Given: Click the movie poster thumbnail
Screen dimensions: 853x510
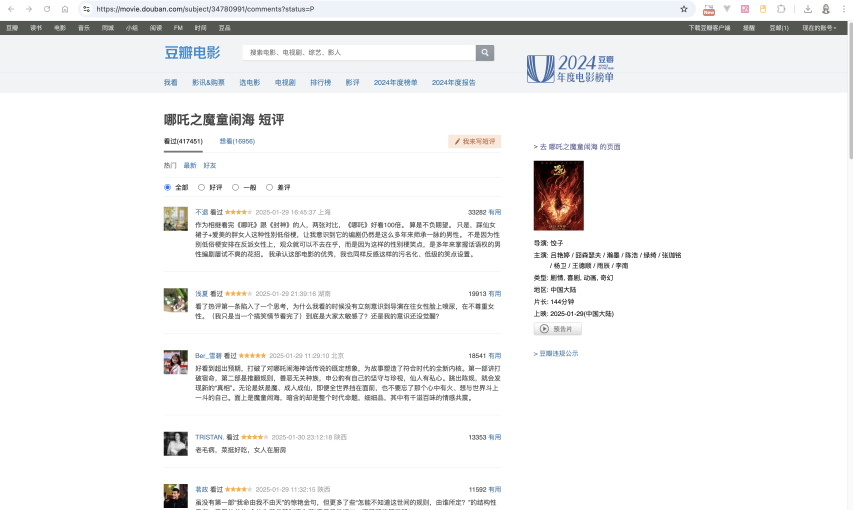Looking at the screenshot, I should (x=558, y=196).
